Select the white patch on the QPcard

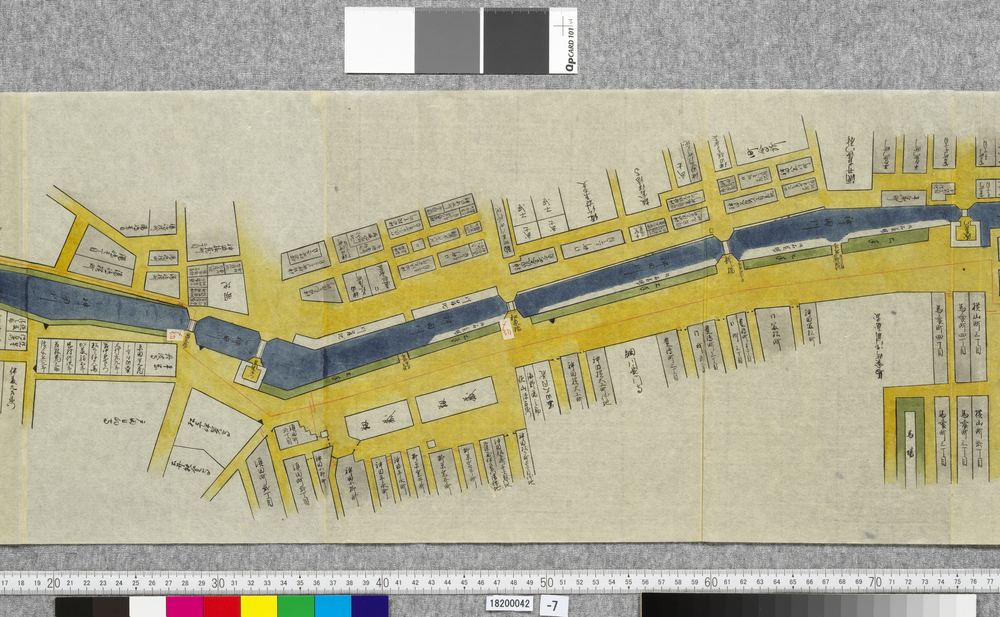click(379, 40)
